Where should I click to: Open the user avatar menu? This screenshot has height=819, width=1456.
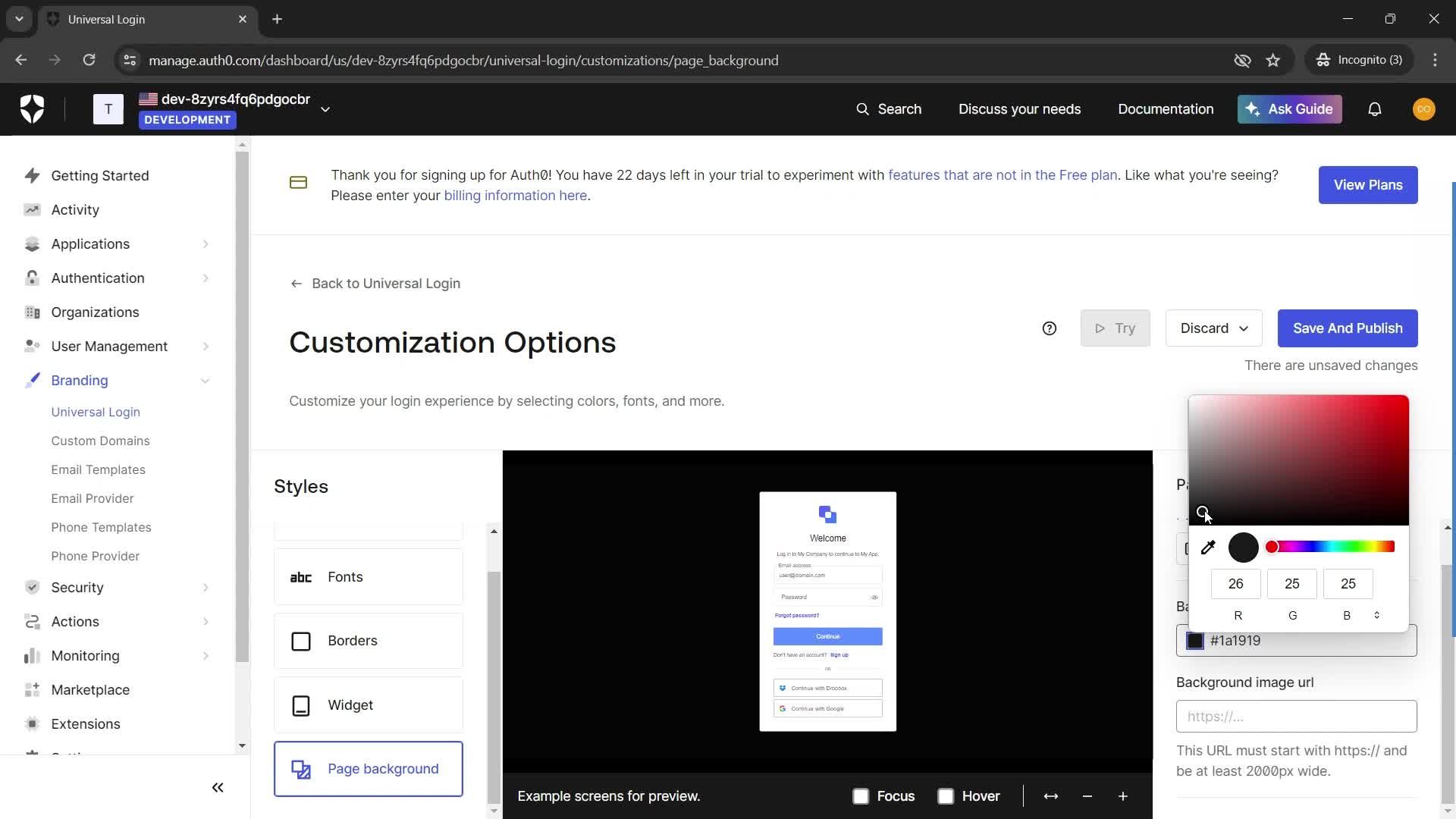coord(1423,109)
